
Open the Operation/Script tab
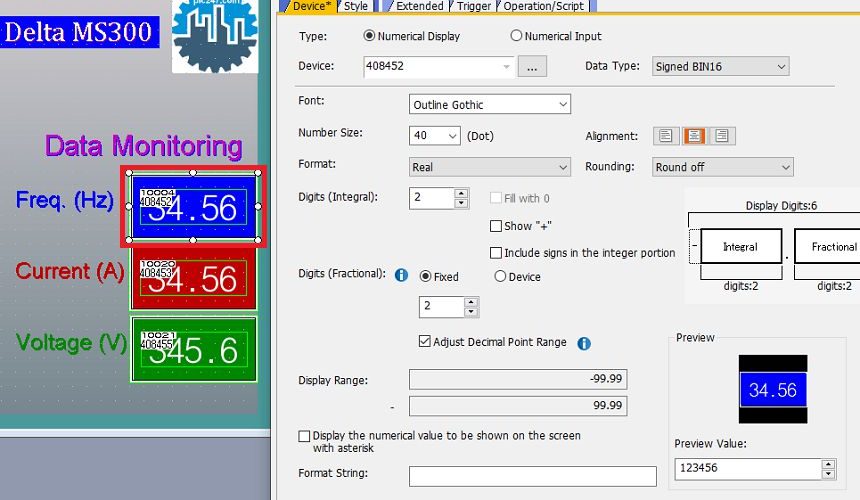[x=544, y=6]
